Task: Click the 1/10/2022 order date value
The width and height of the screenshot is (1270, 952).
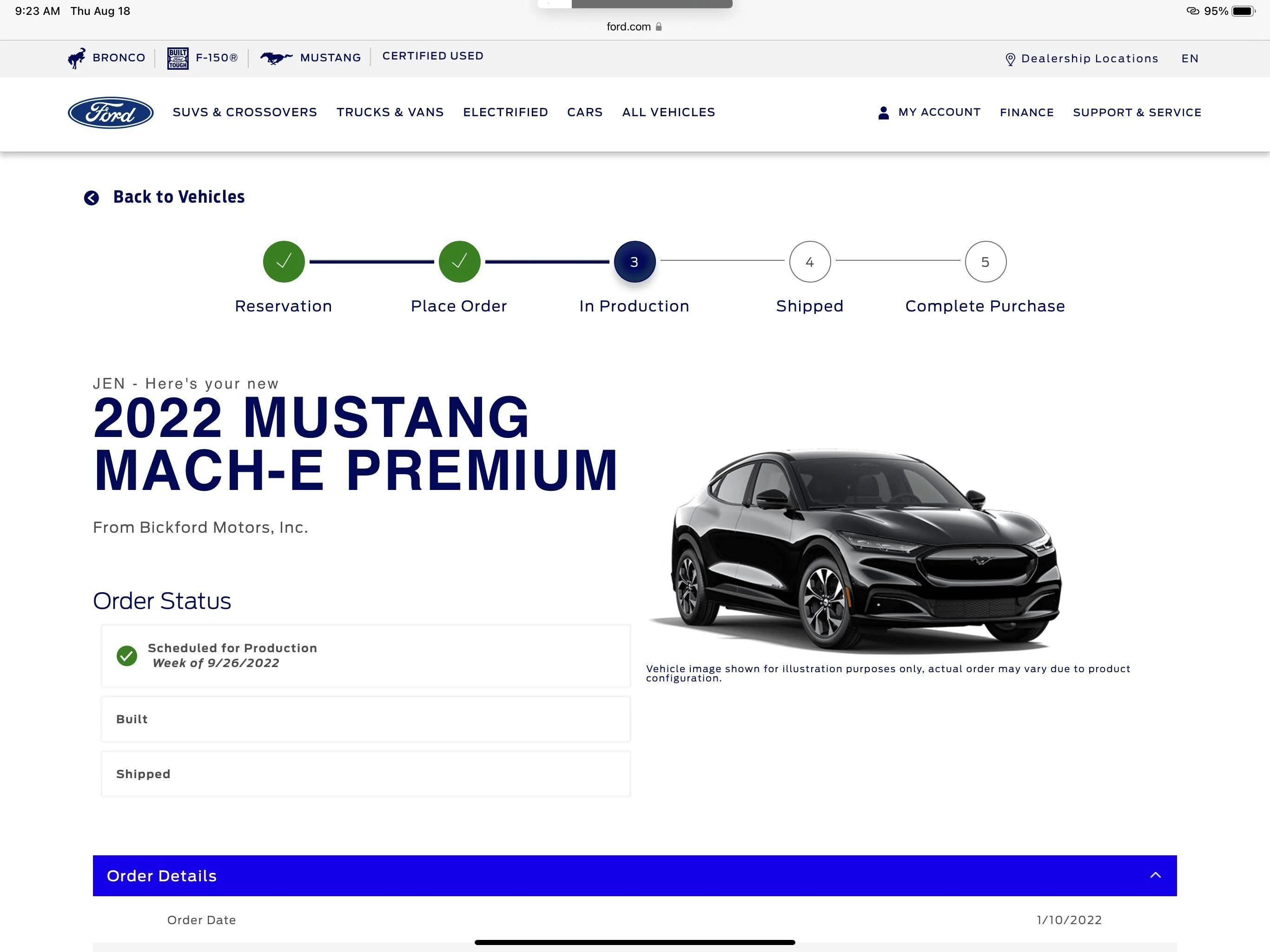Action: (1069, 920)
